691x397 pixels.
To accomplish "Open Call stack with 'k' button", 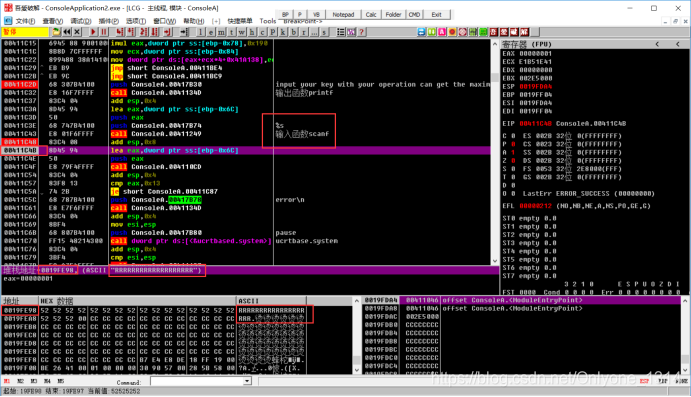I will [x=283, y=32].
